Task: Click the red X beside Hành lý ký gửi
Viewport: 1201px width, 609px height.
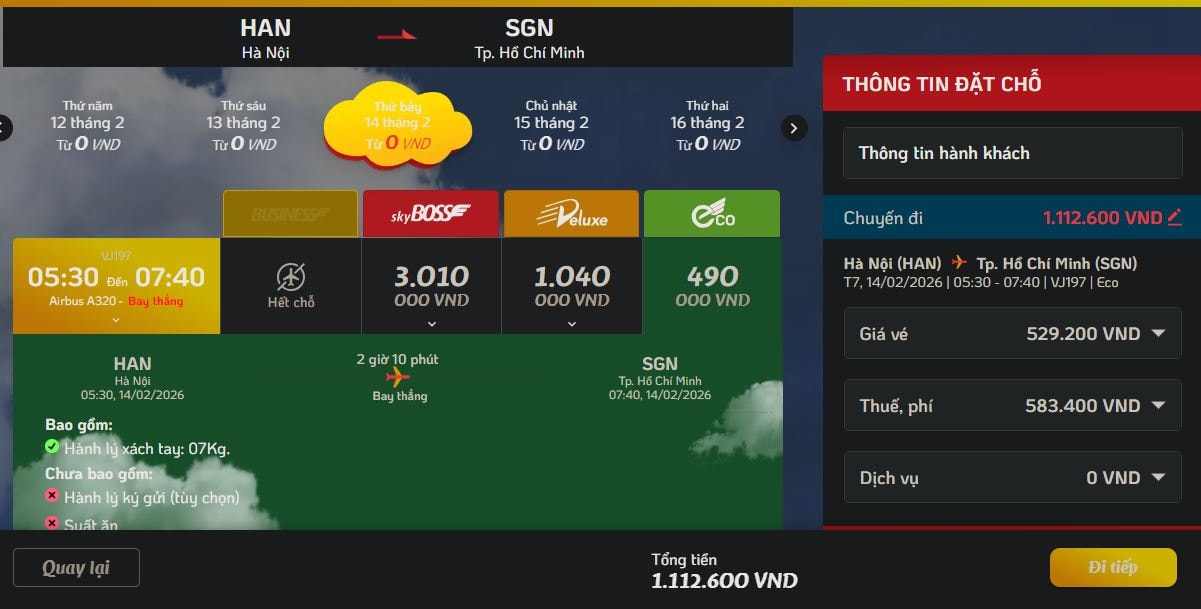Action: point(52,496)
